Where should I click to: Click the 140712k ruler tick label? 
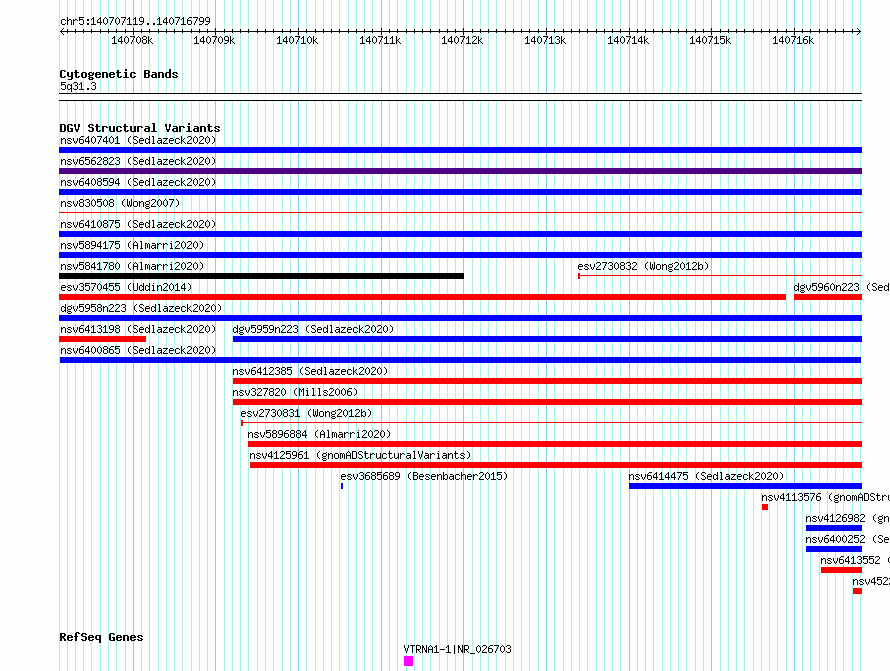click(462, 40)
